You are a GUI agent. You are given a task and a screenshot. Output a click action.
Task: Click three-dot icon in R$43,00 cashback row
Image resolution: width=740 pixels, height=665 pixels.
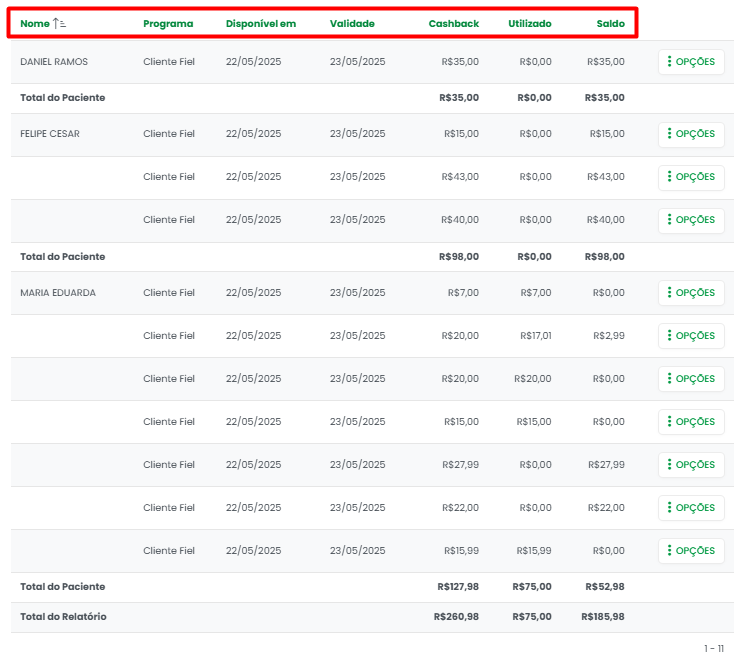[x=669, y=177]
